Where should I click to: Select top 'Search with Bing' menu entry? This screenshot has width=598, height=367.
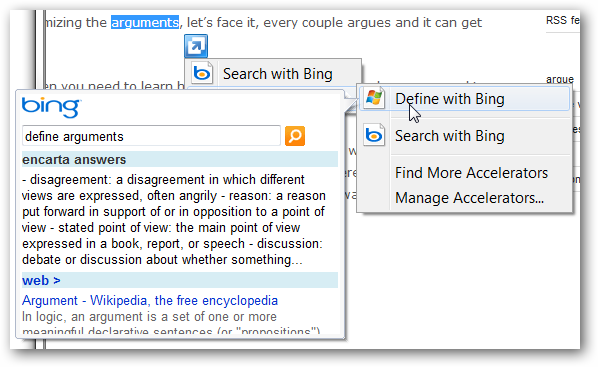(273, 74)
